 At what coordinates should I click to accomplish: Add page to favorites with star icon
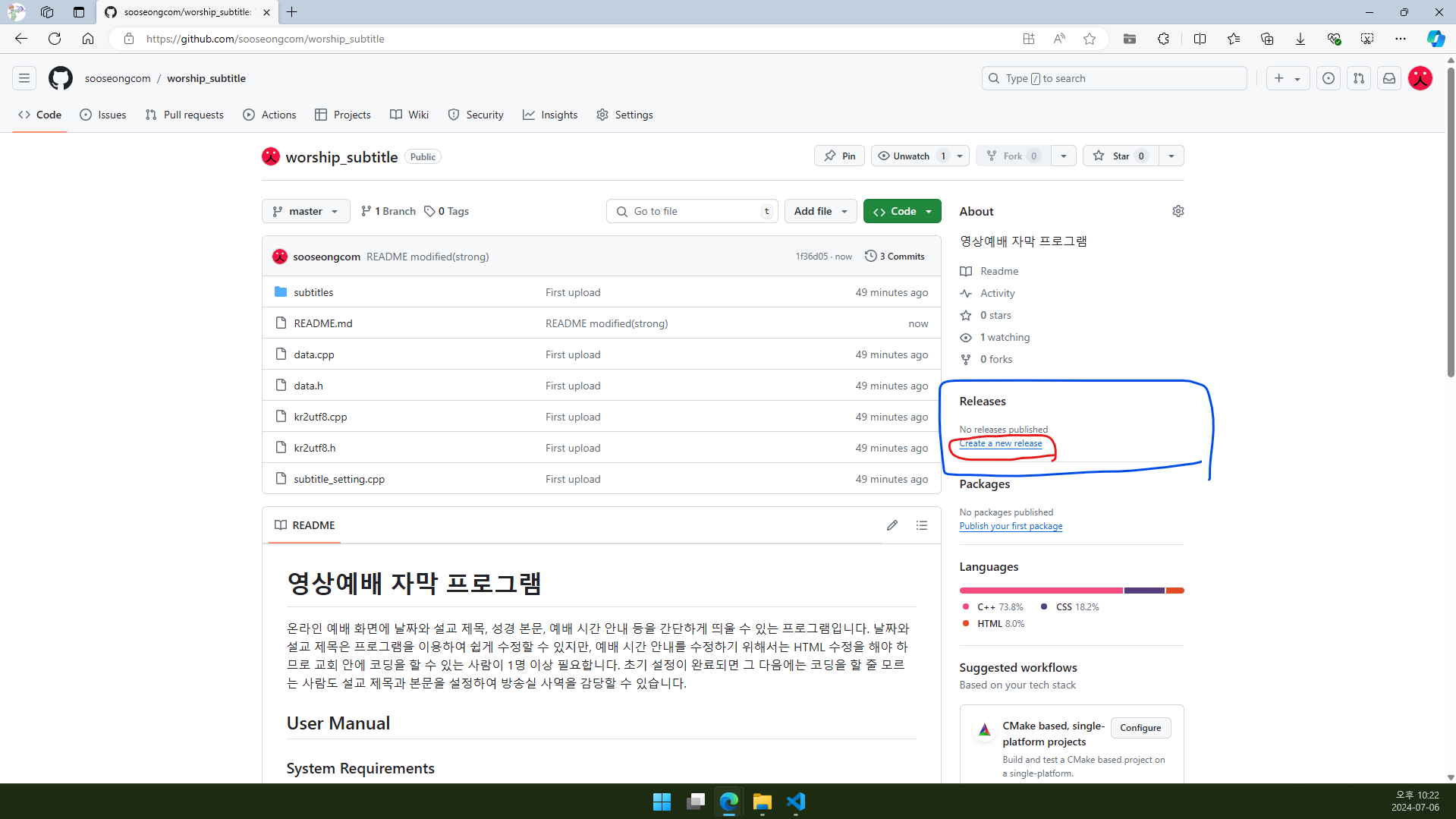coord(1090,39)
